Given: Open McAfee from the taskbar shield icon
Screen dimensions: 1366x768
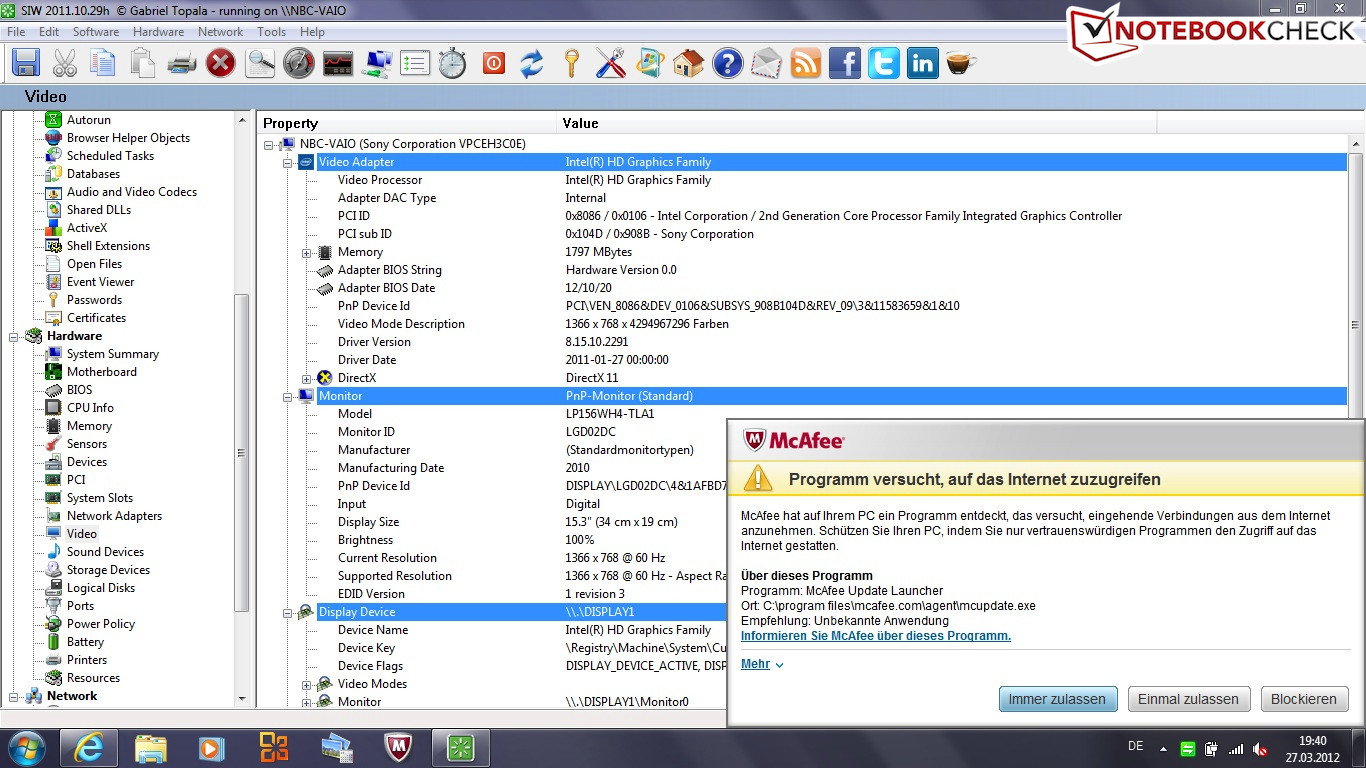Looking at the screenshot, I should (399, 747).
